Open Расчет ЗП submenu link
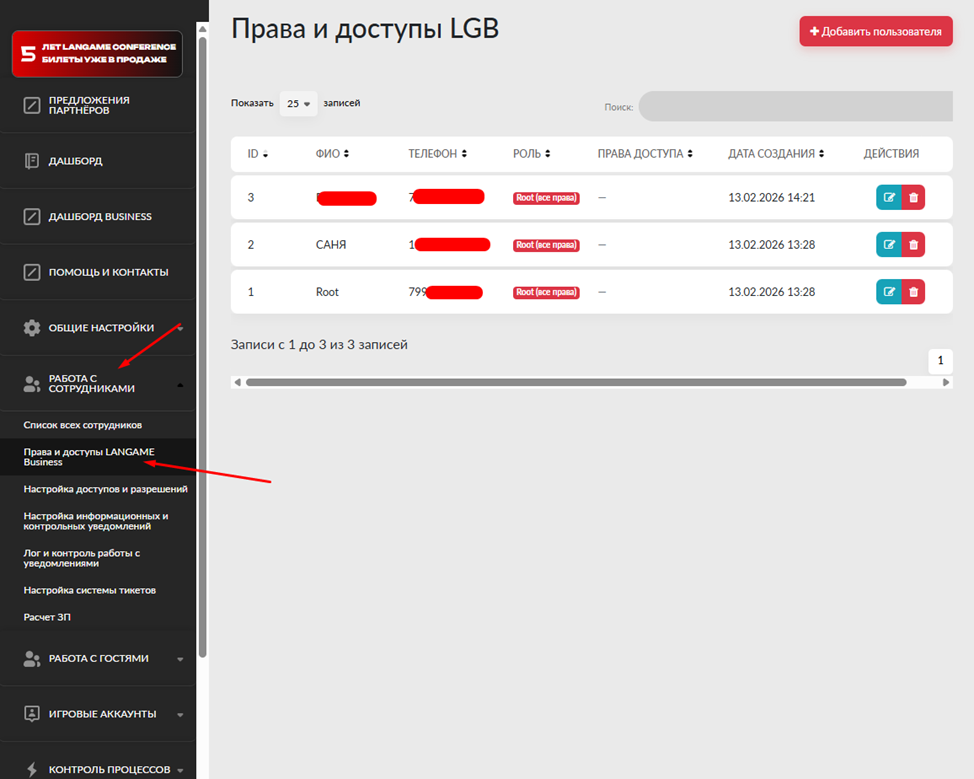The height and width of the screenshot is (779, 974). (47, 617)
